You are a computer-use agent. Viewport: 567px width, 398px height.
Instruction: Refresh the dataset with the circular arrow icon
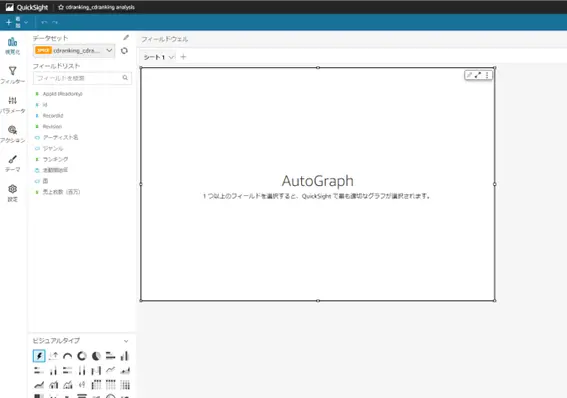coord(124,51)
